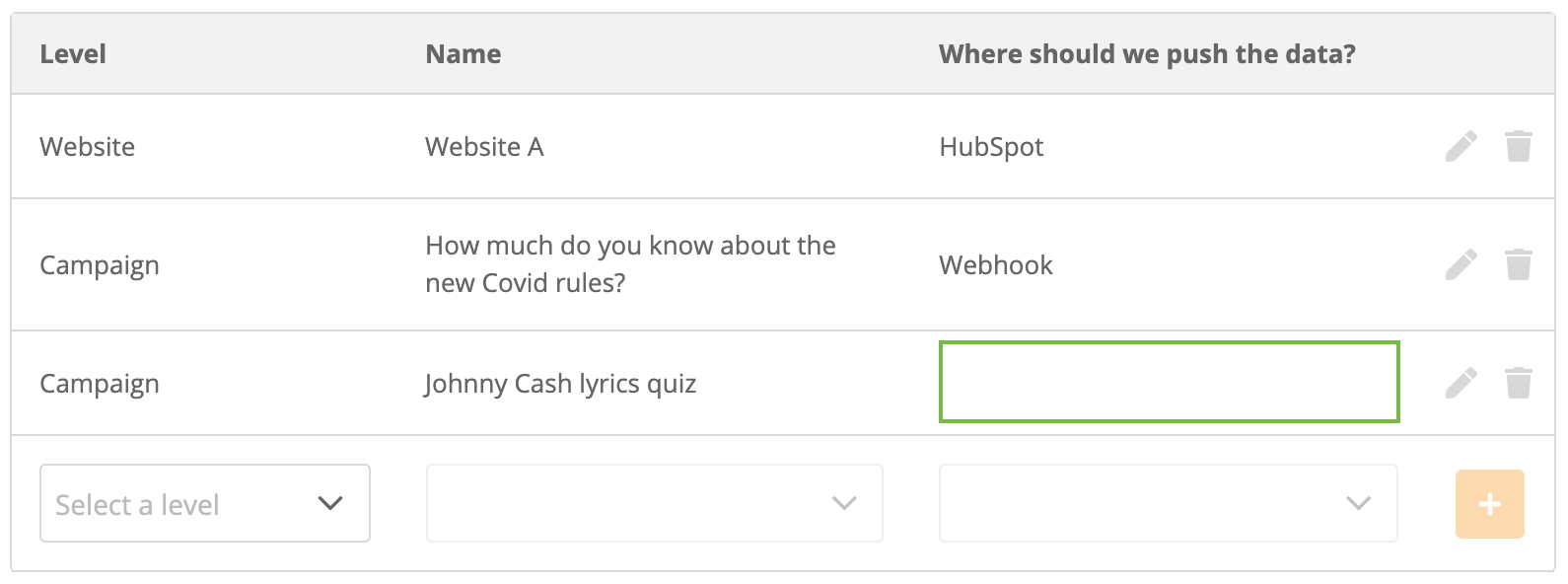Edit the Johnny Cash lyrics quiz row

click(x=1461, y=383)
